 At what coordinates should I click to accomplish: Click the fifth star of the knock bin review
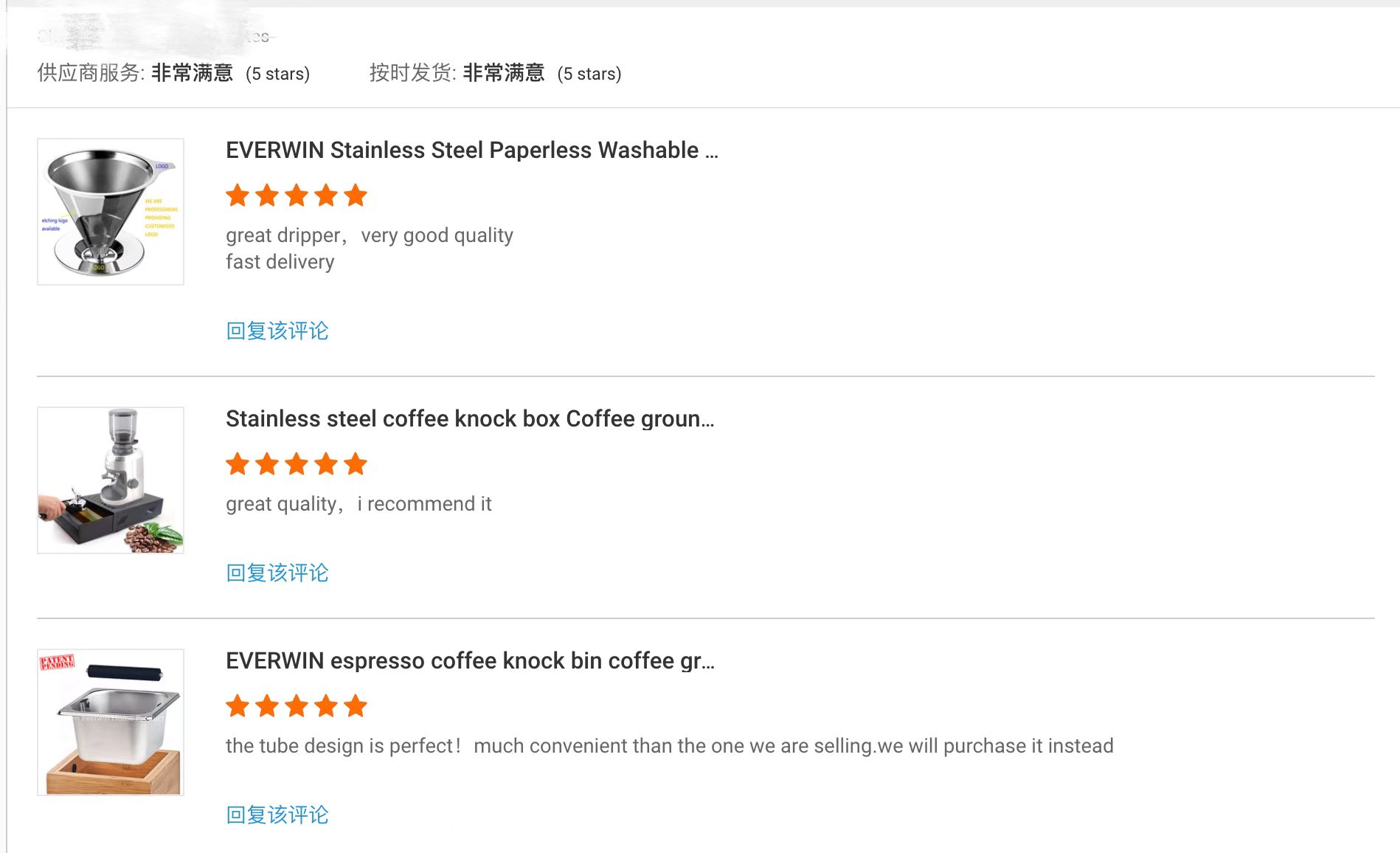pos(356,706)
